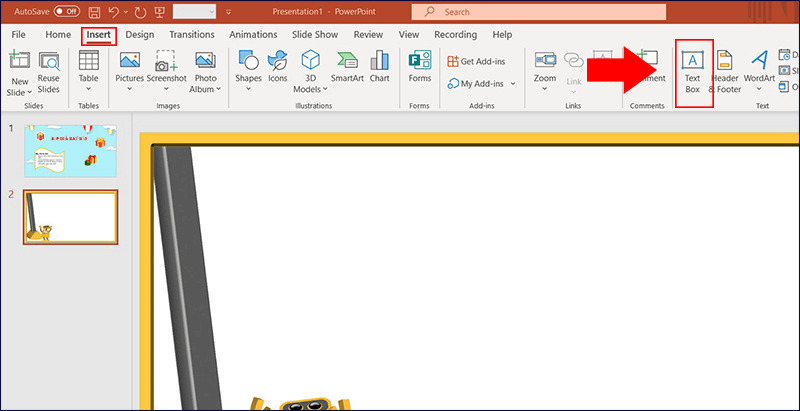
Task: Select the Insert tab
Action: tap(99, 35)
